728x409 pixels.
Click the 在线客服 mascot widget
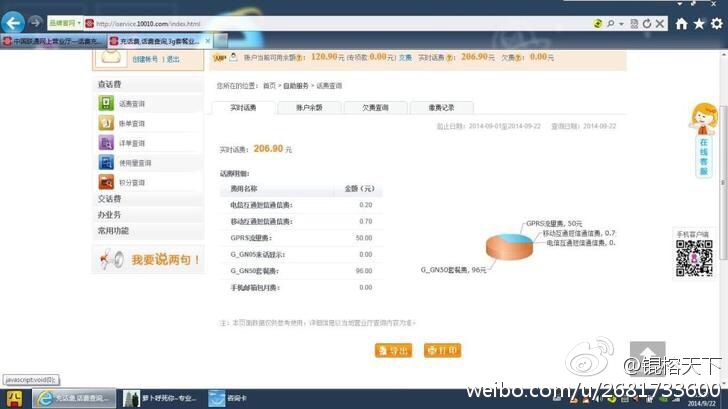(703, 142)
